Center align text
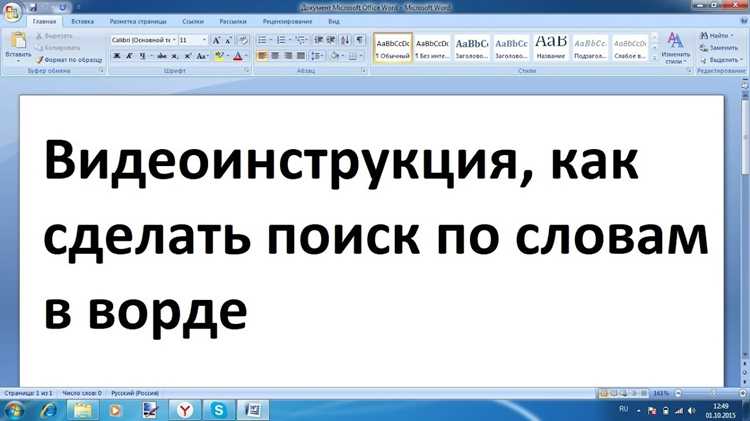The width and height of the screenshot is (750, 421). (275, 56)
